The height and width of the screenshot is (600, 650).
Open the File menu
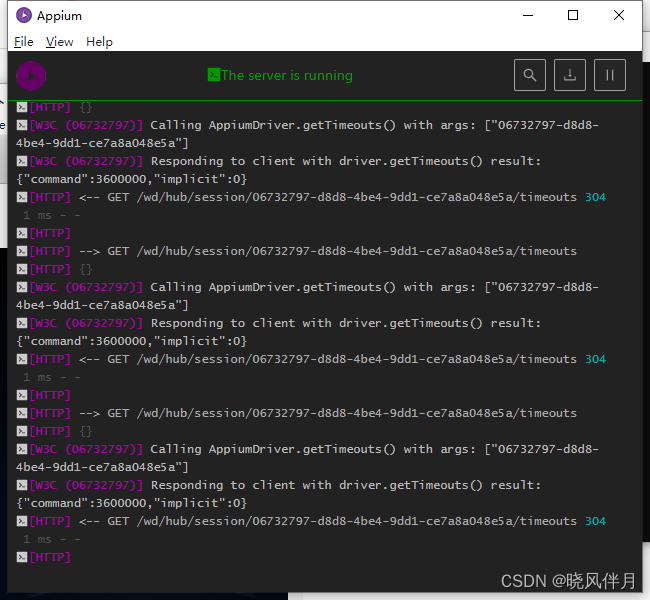click(x=24, y=42)
